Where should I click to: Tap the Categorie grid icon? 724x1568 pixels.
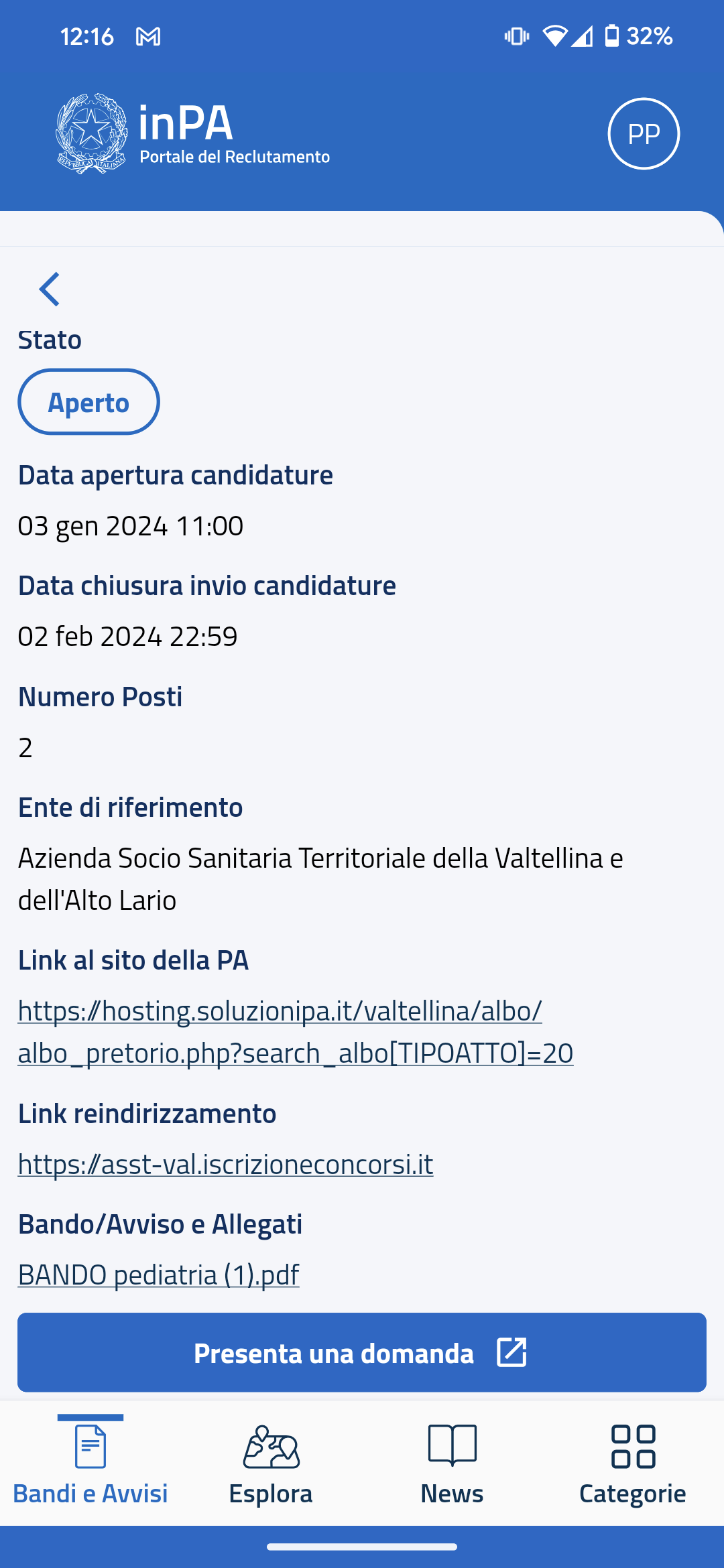pos(633,1446)
